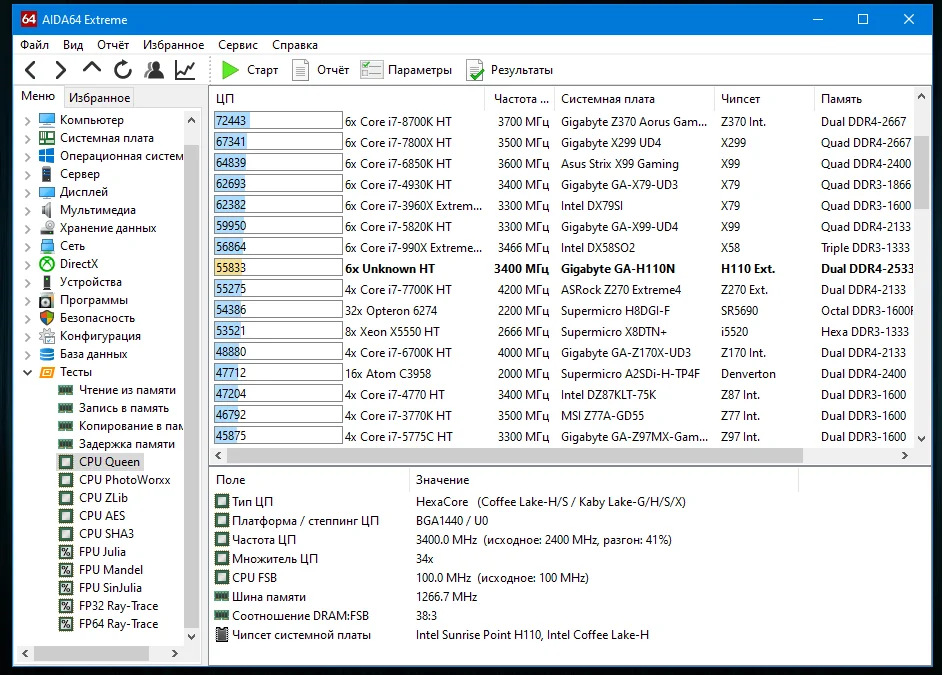Open the Service menu

[x=237, y=45]
